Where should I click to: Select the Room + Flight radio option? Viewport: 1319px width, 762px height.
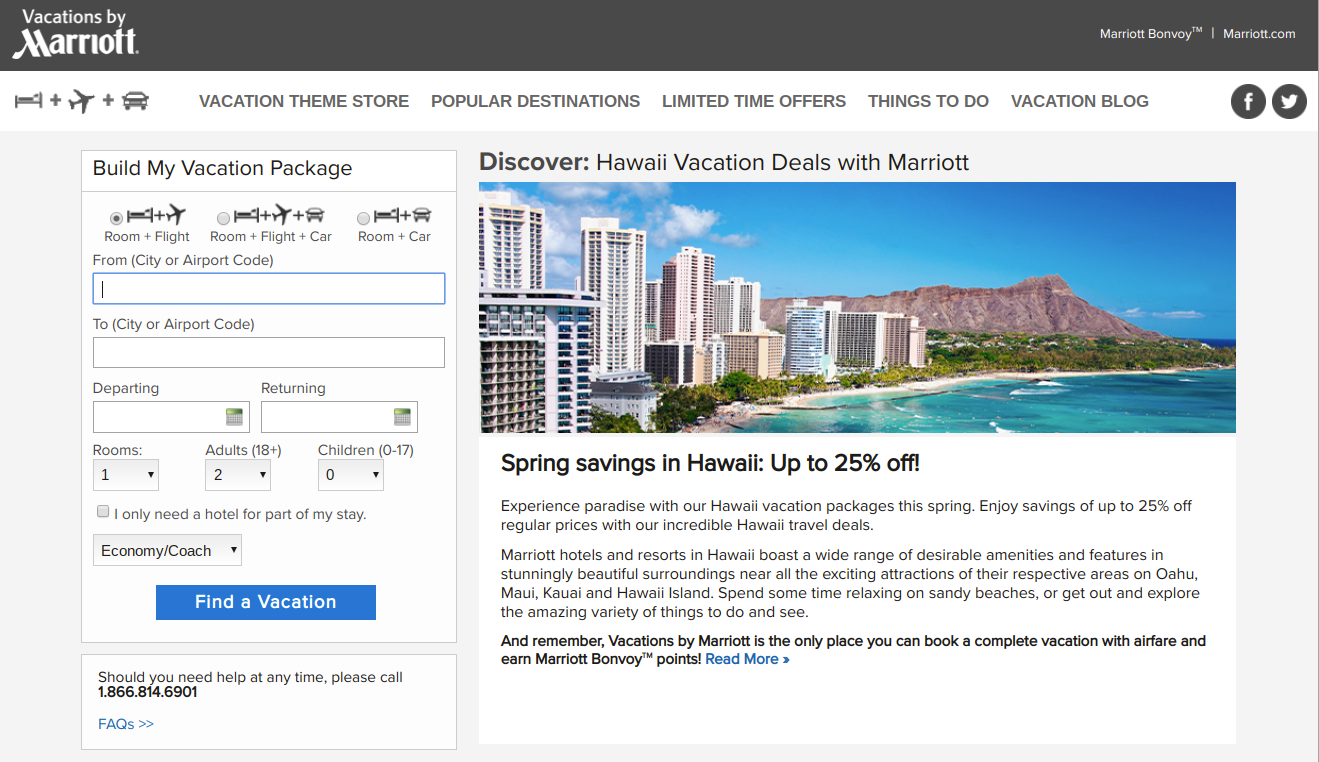coord(117,218)
